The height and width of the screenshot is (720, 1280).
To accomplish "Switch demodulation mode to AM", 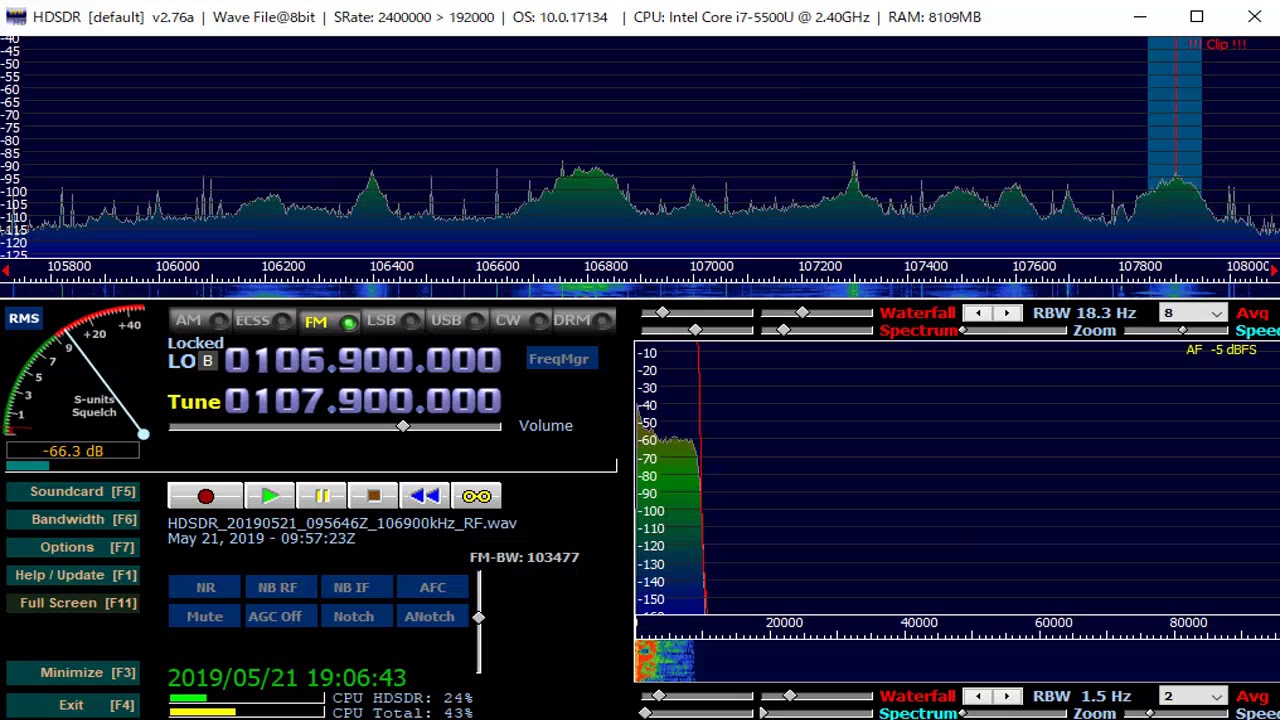I will [189, 320].
